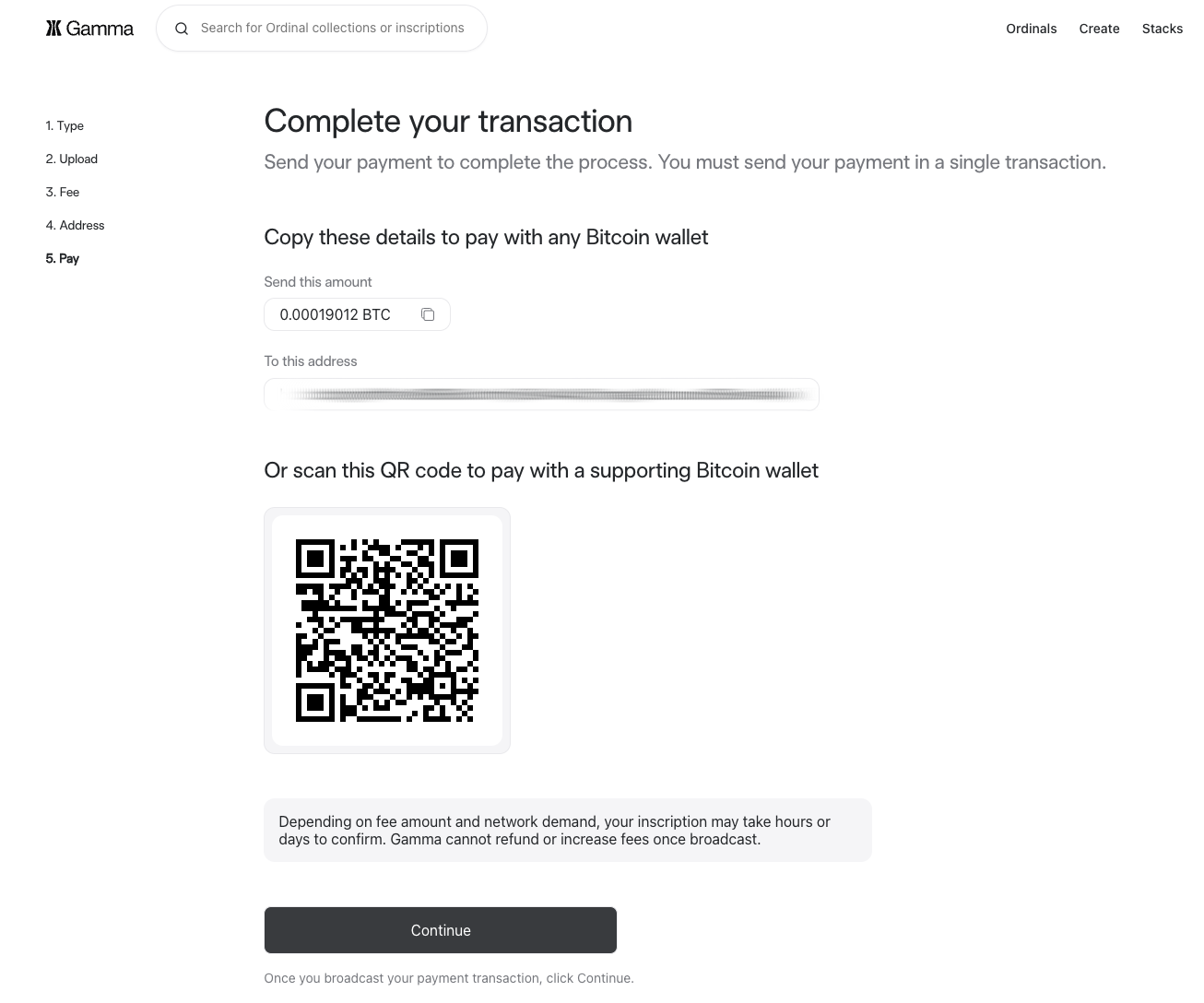The width and height of the screenshot is (1204, 1003).
Task: Click the "Send this amount" label
Action: [x=318, y=282]
